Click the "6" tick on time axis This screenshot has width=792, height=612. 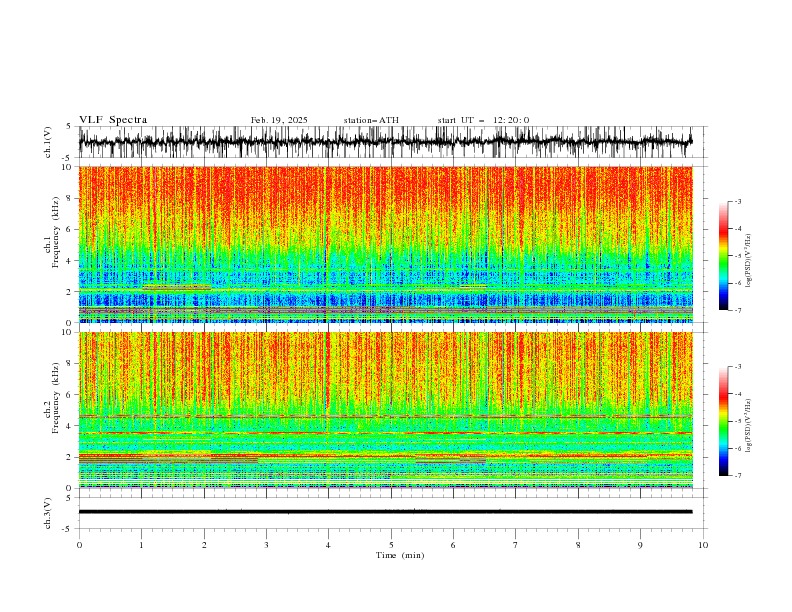pyautogui.click(x=453, y=545)
